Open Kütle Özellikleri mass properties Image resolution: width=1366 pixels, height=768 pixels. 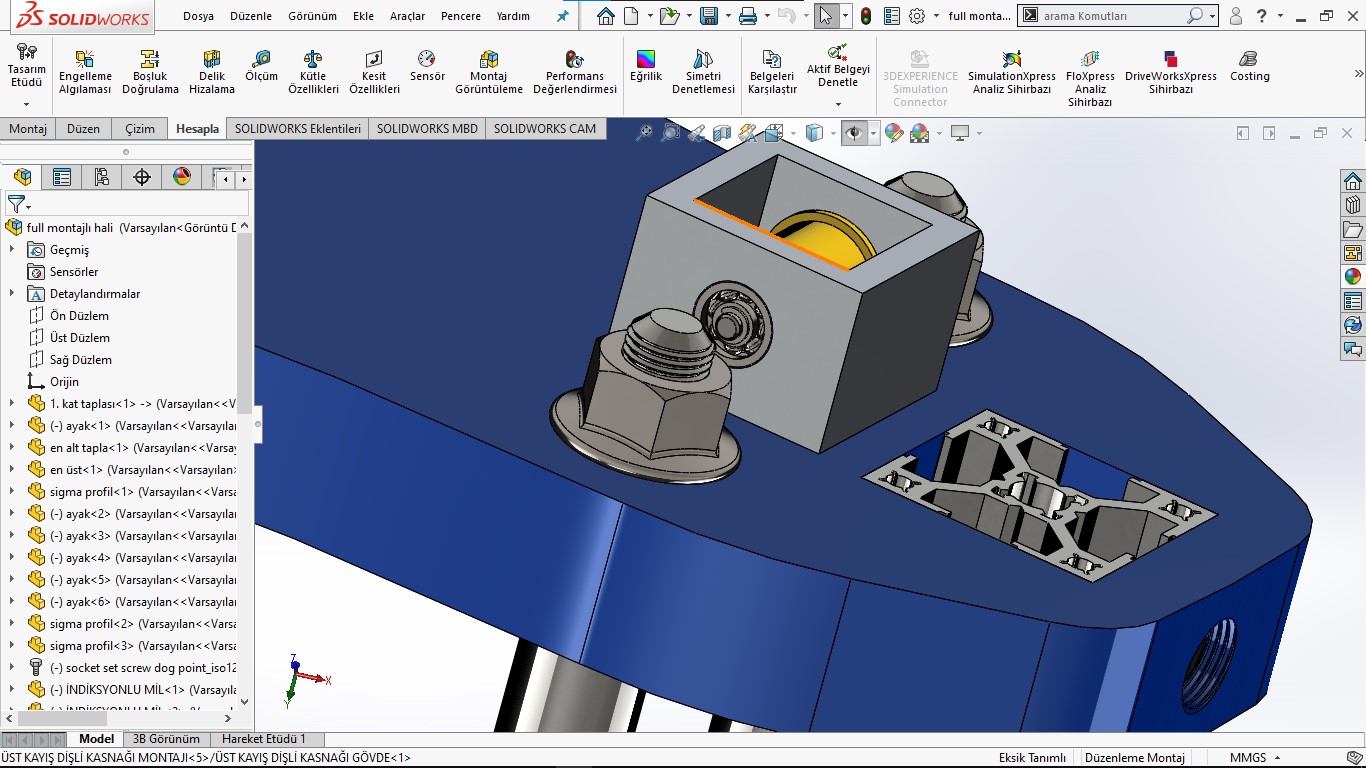(314, 72)
